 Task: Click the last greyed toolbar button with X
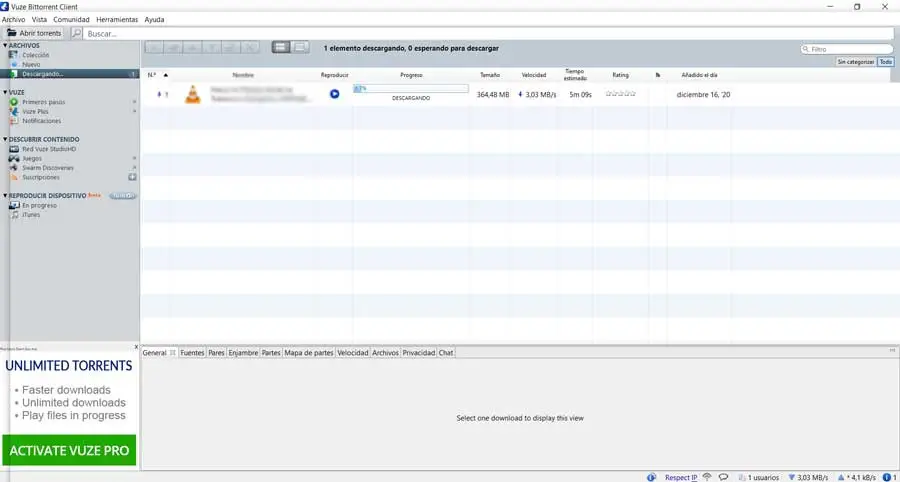(x=250, y=48)
